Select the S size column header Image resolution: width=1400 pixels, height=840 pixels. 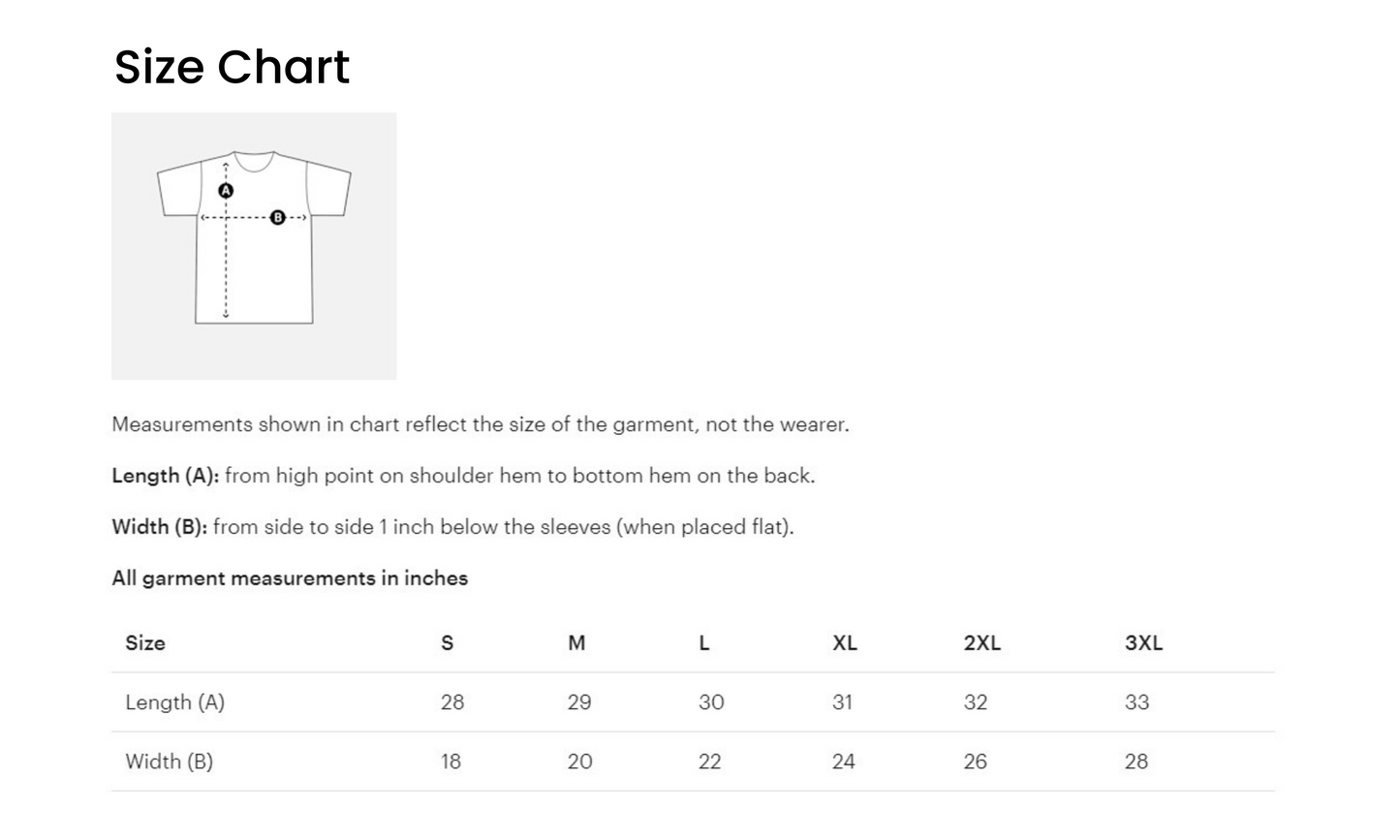click(447, 643)
